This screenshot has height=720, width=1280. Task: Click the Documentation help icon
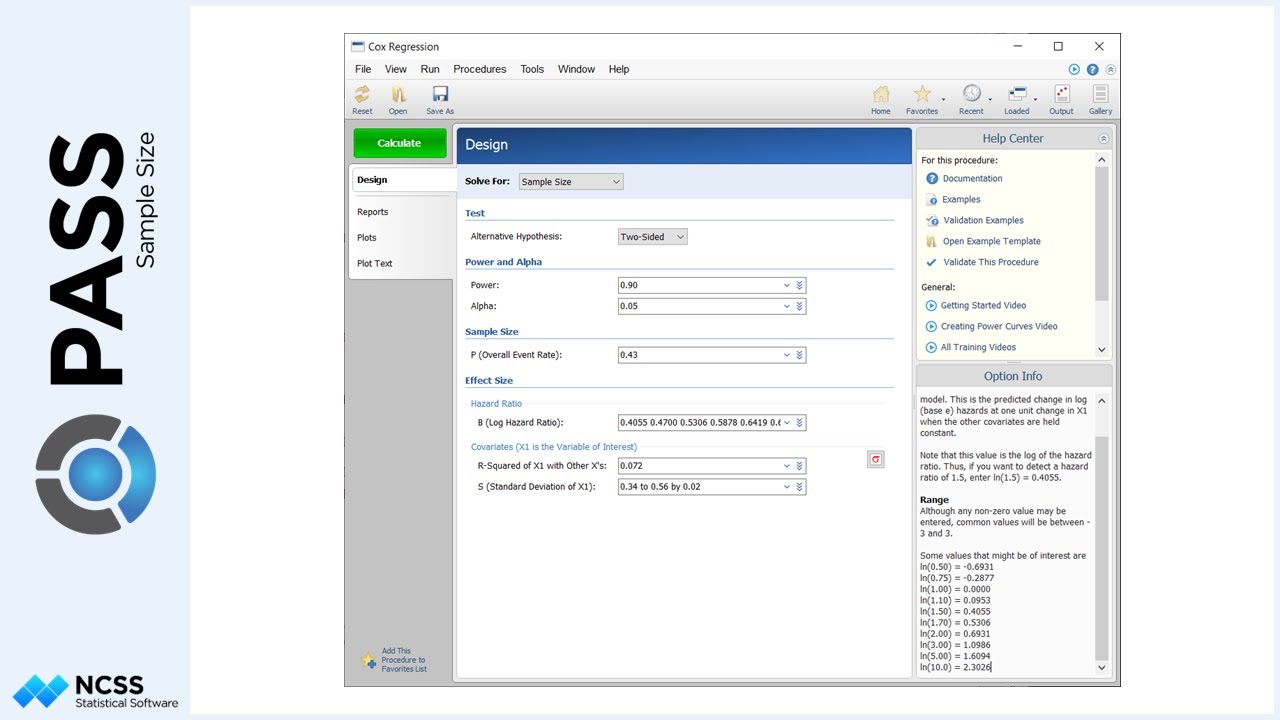(932, 179)
